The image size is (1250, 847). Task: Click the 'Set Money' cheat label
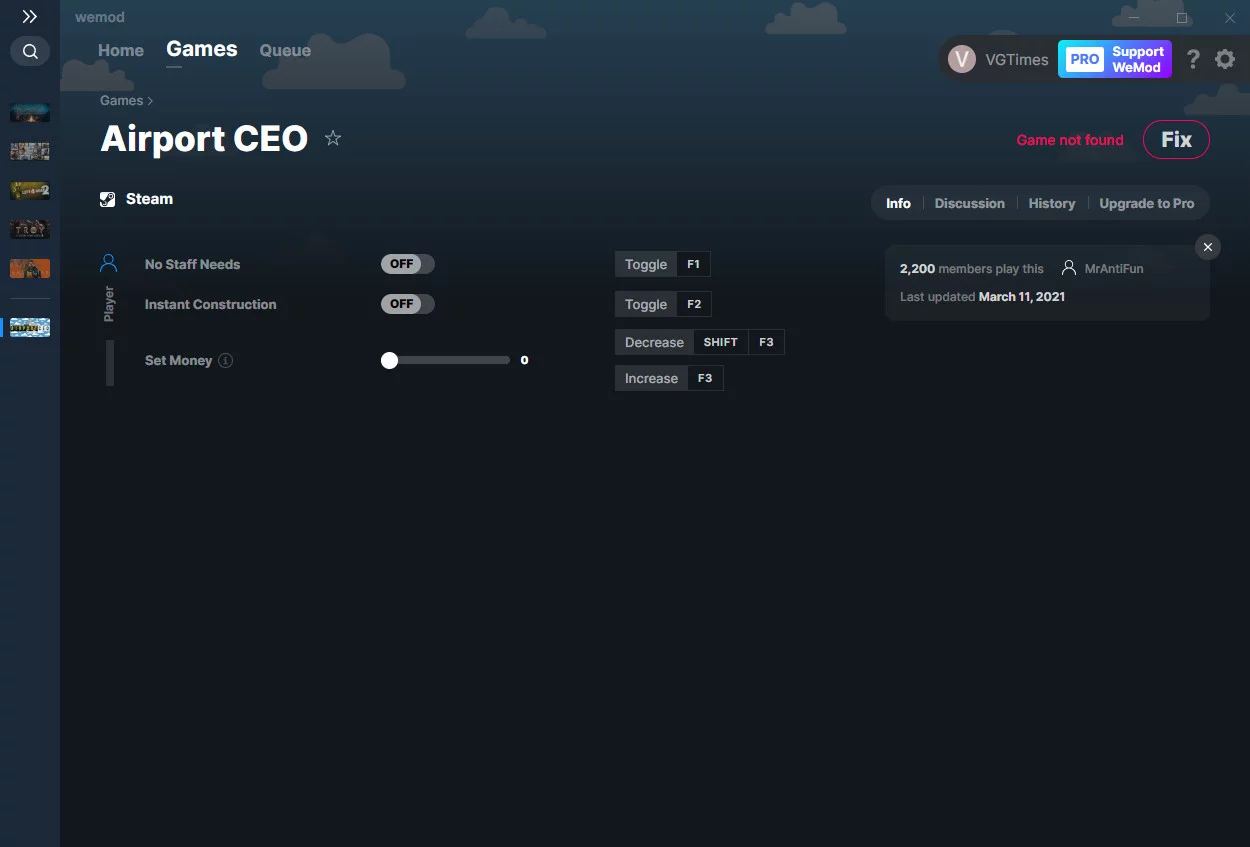[178, 360]
